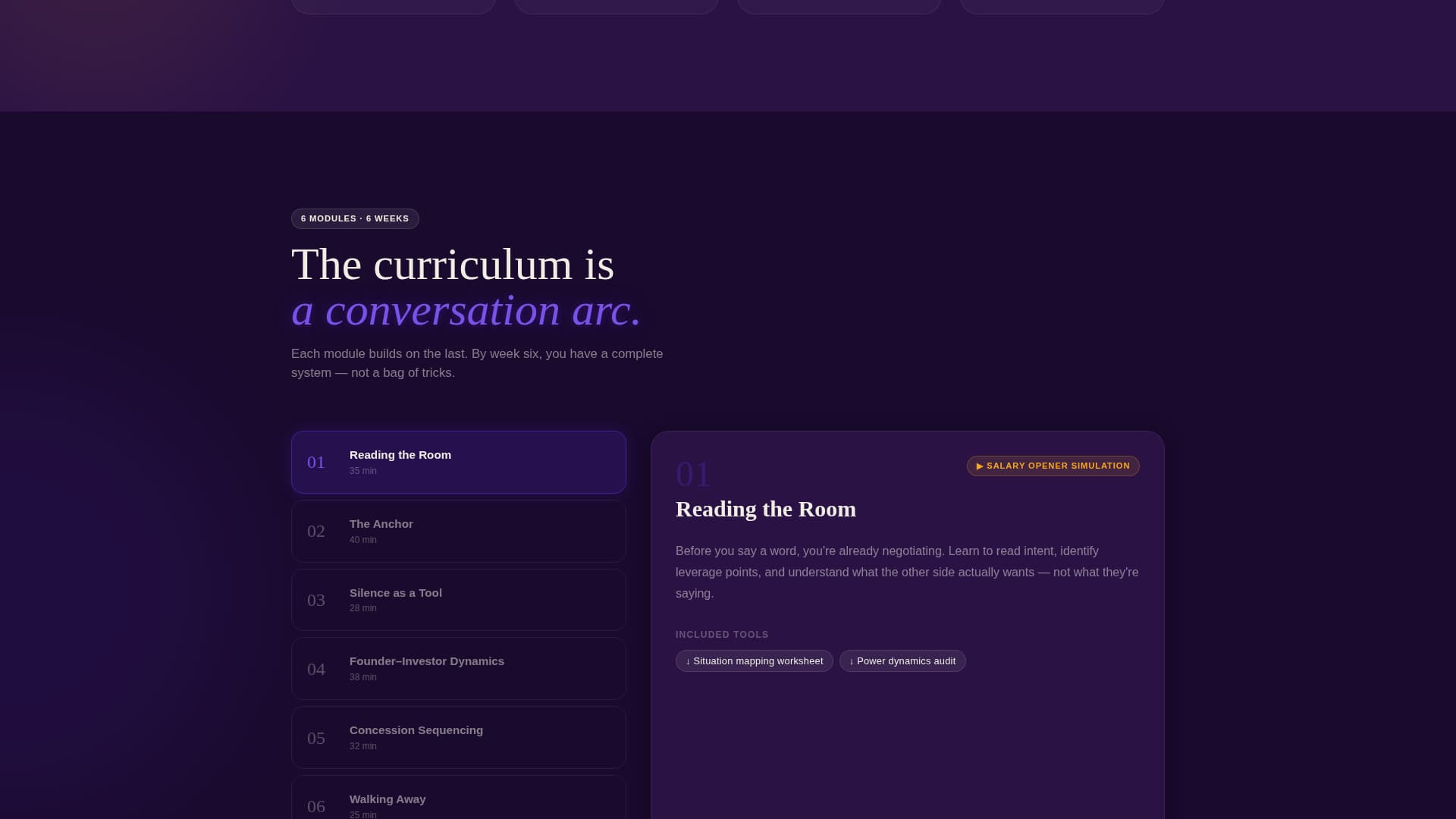Image resolution: width=1456 pixels, height=819 pixels.
Task: Click the large 01 in detail panel
Action: pyautogui.click(x=692, y=475)
